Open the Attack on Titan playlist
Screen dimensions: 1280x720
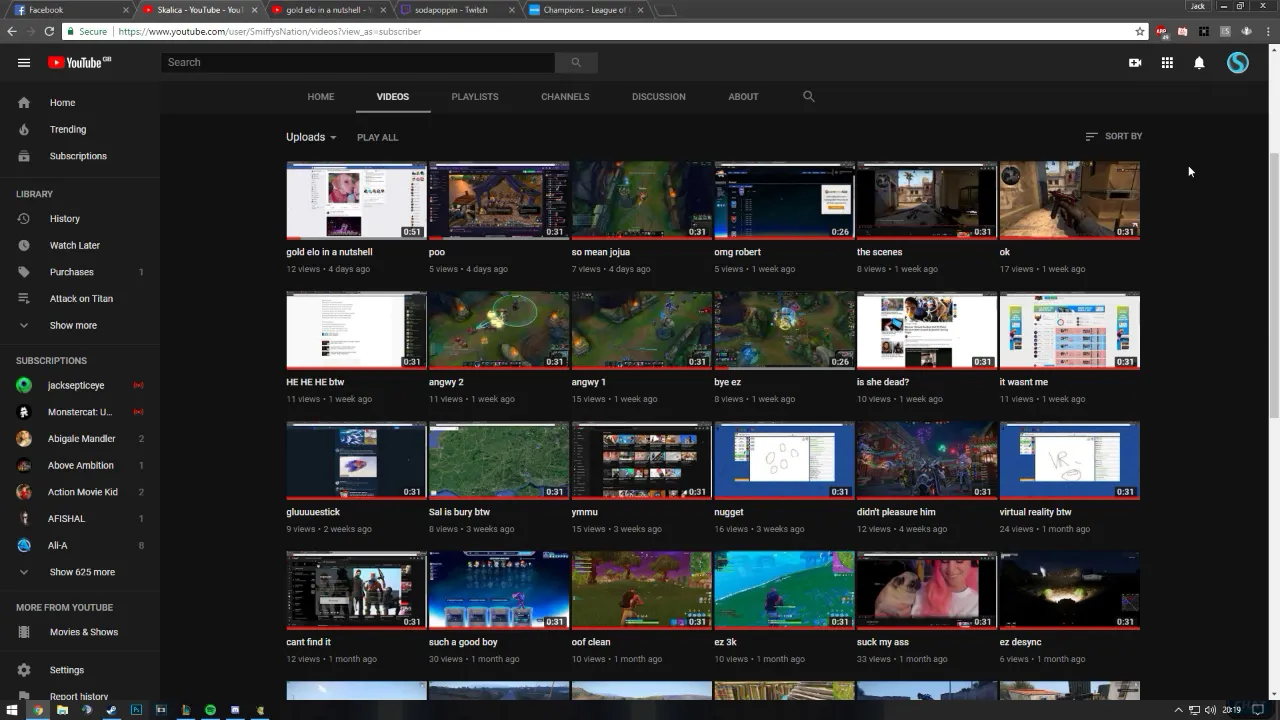coord(80,298)
